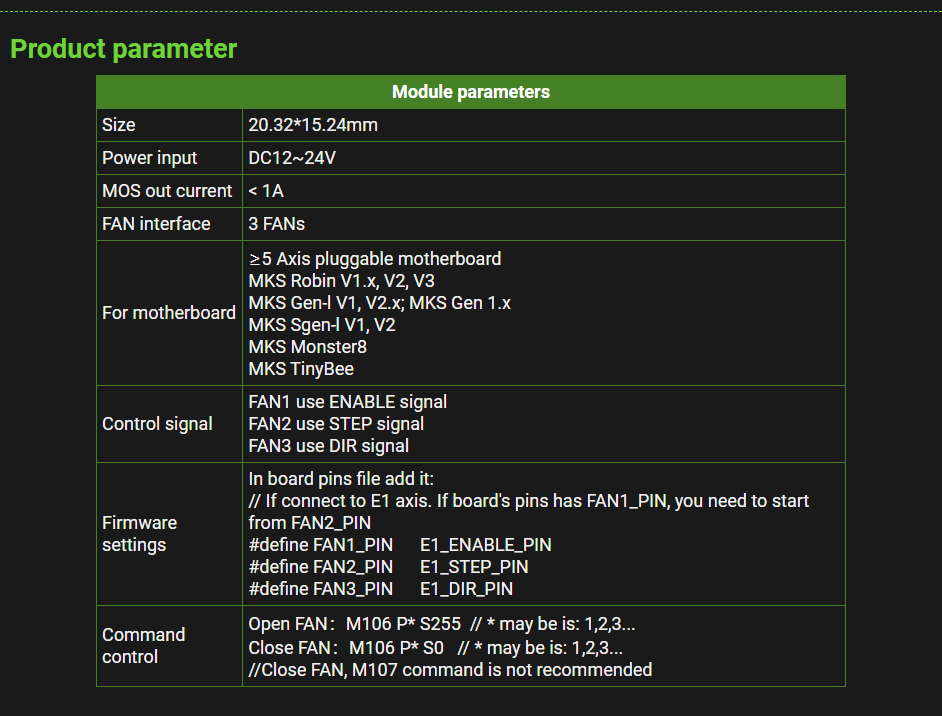Select the "MKS TinyBee" text

pos(301,369)
